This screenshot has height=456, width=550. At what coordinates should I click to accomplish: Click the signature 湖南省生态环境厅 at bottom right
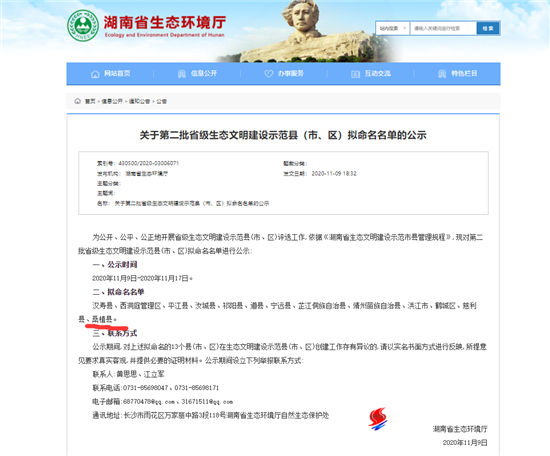pyautogui.click(x=460, y=429)
